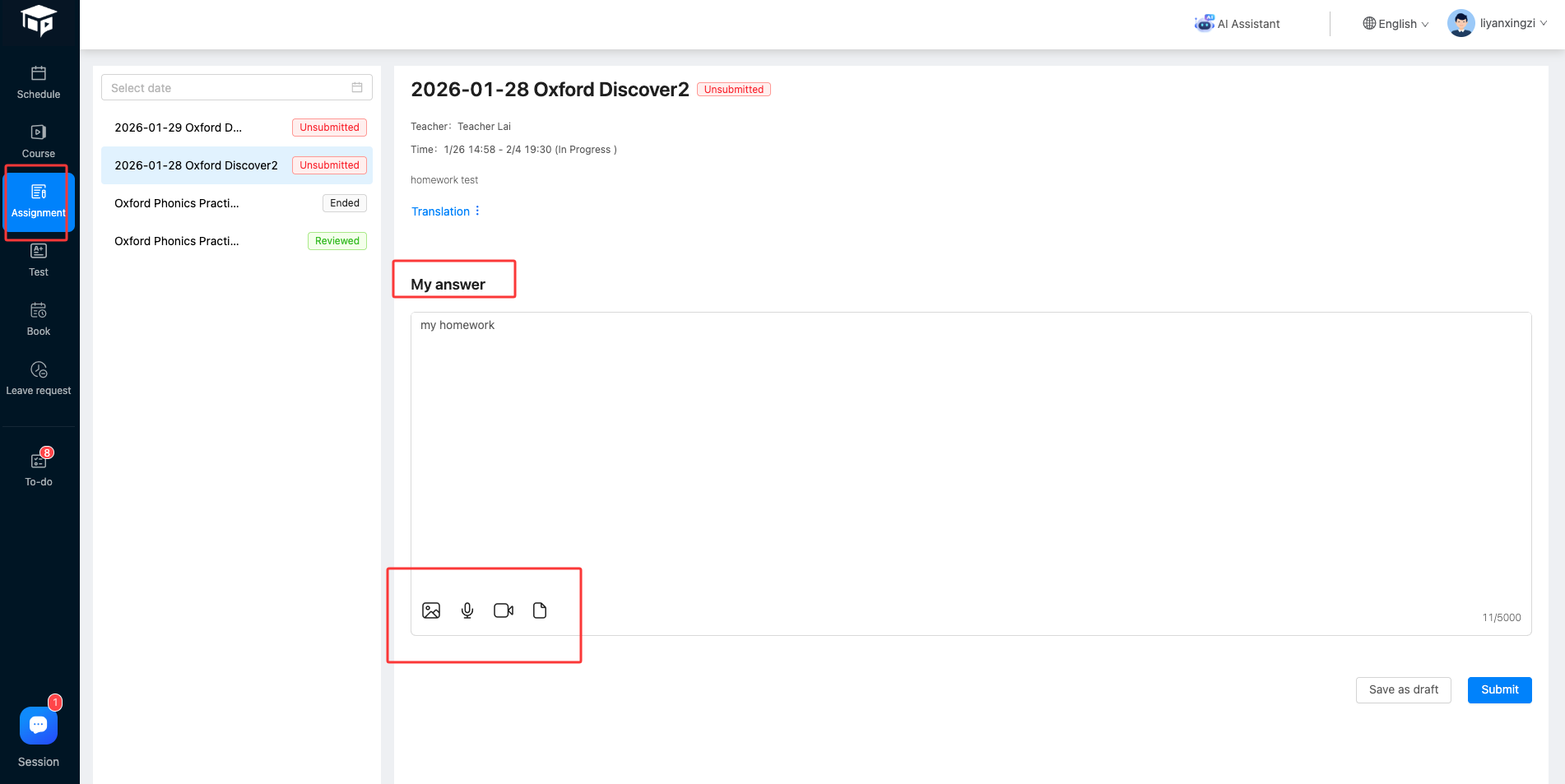The width and height of the screenshot is (1565, 784).
Task: Open the liyanxingzi user account menu
Action: click(1498, 23)
